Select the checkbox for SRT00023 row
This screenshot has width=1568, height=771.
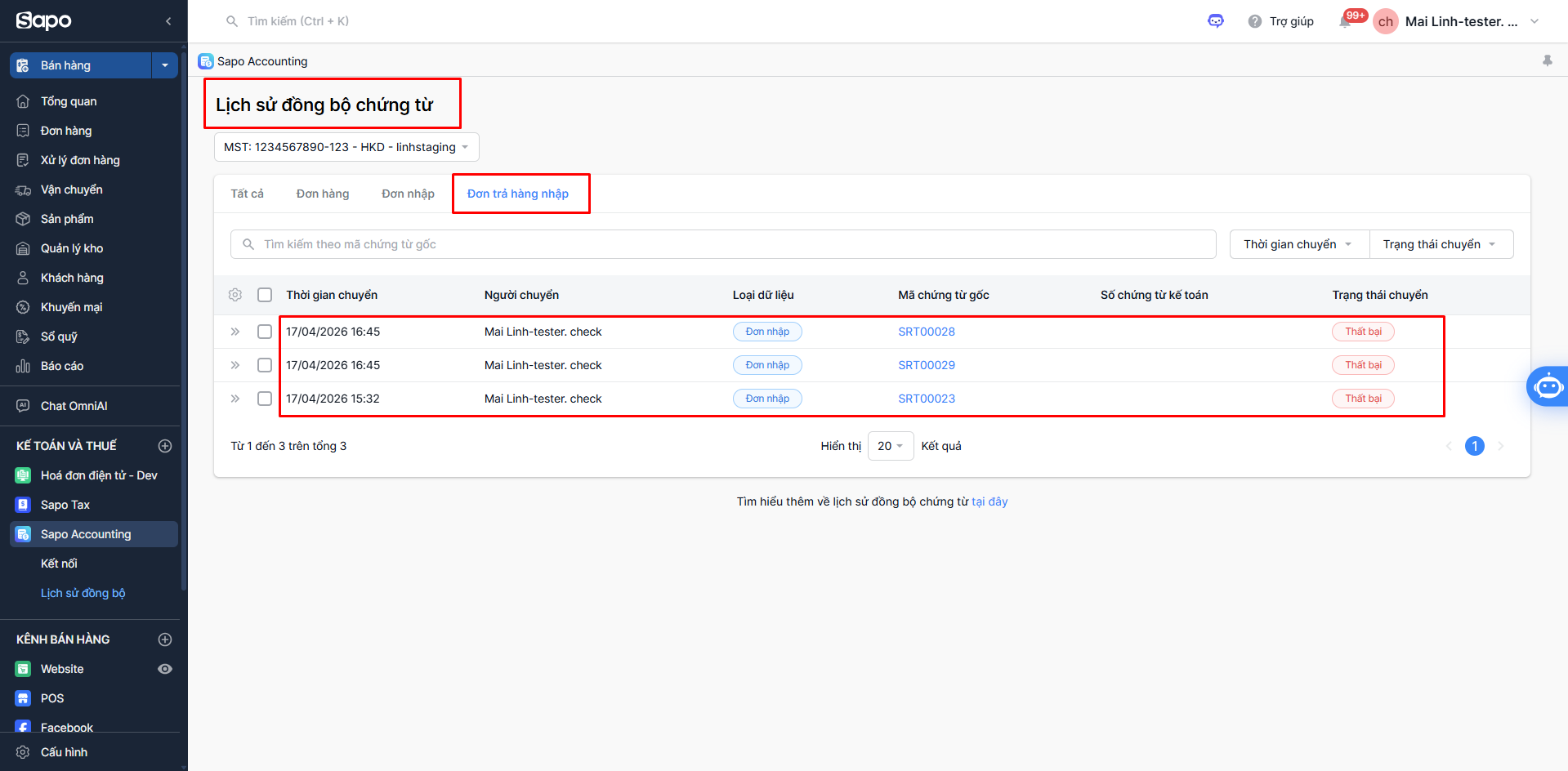coord(265,399)
